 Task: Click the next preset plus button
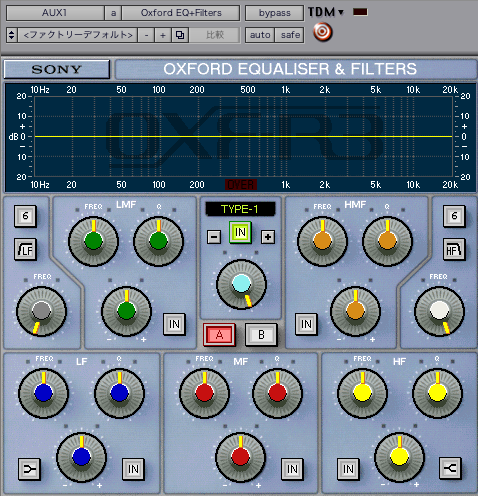[163, 35]
